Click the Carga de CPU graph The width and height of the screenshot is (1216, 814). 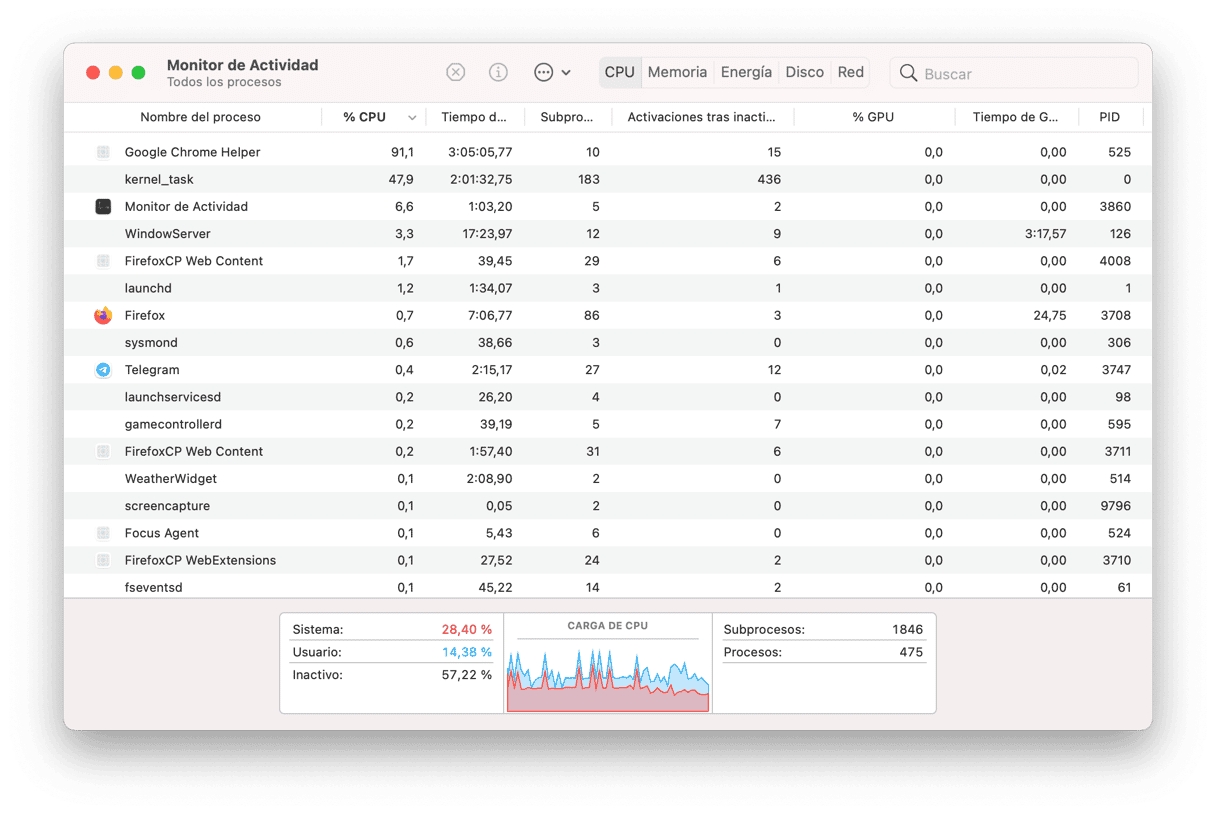608,672
